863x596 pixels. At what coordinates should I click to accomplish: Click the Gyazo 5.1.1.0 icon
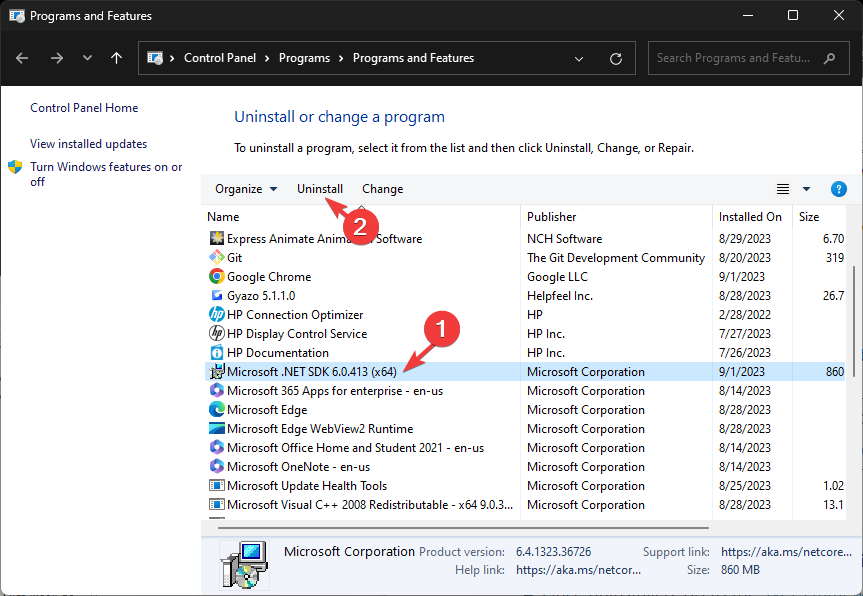click(217, 296)
